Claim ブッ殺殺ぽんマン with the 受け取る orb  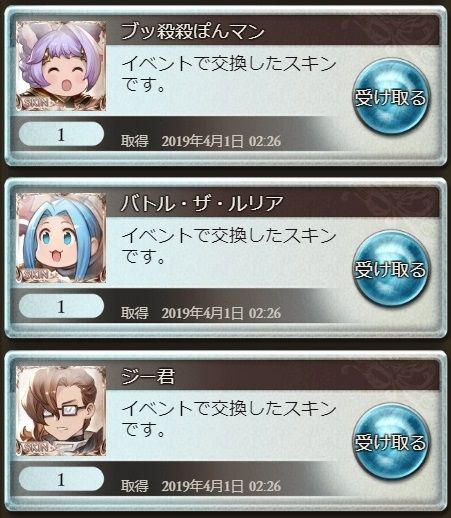[390, 96]
